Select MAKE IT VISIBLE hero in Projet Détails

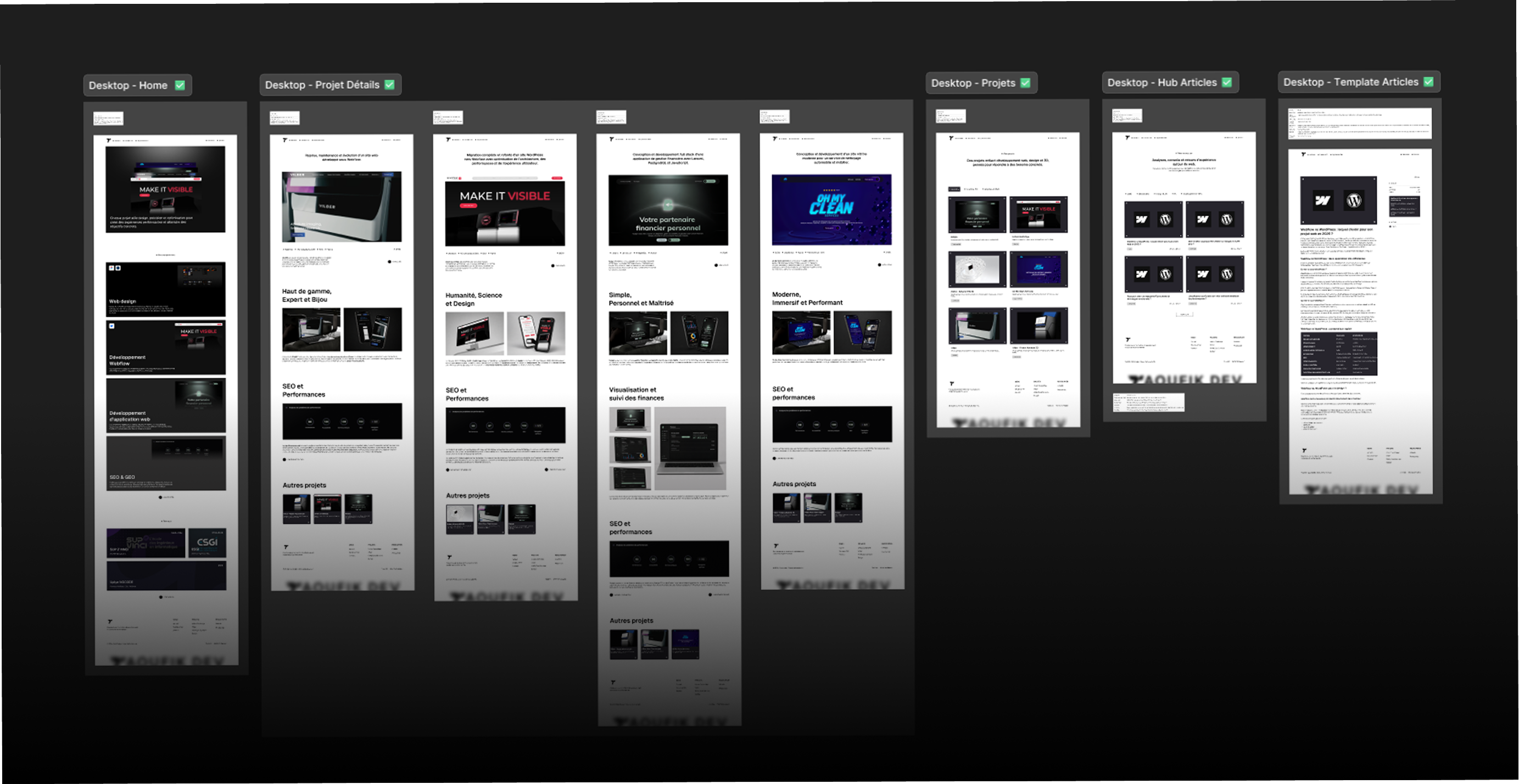click(x=505, y=210)
